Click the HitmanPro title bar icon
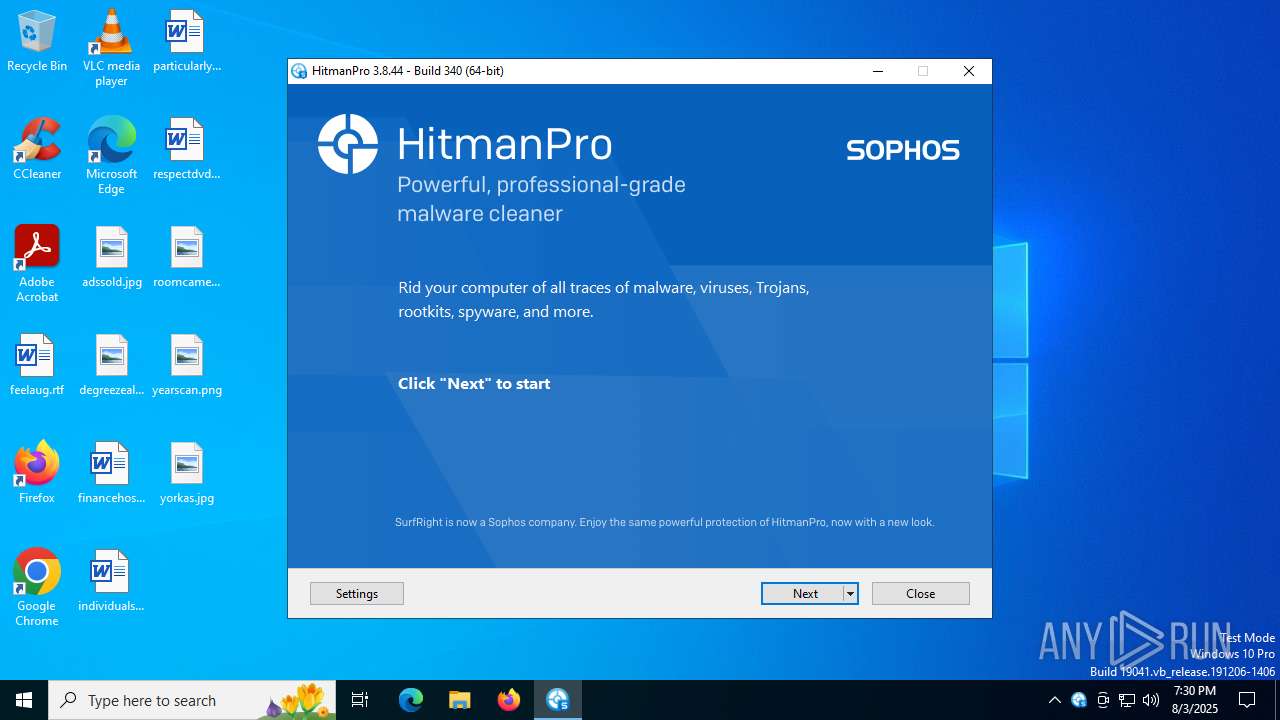The width and height of the screenshot is (1280, 720). (299, 71)
